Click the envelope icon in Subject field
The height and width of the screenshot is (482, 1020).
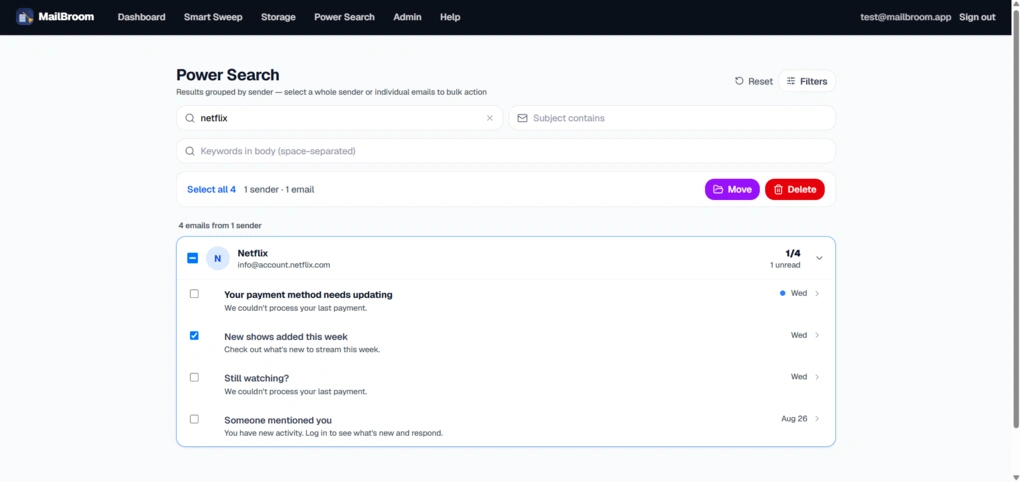(522, 118)
